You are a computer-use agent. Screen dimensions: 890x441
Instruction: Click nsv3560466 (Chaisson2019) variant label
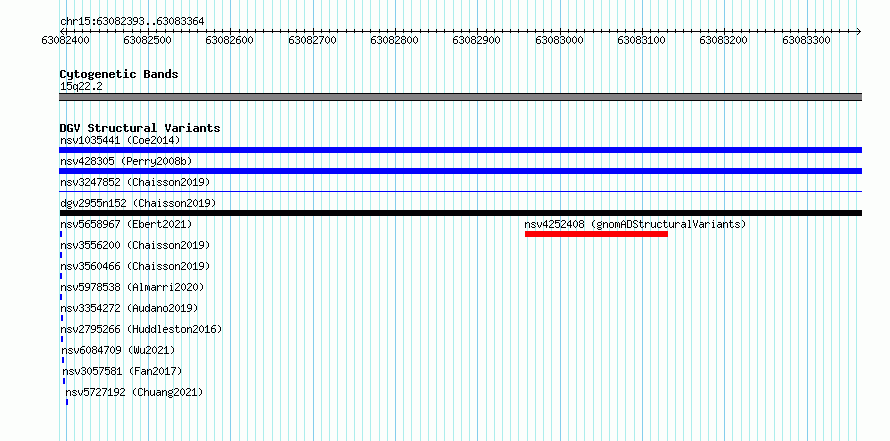[135, 266]
